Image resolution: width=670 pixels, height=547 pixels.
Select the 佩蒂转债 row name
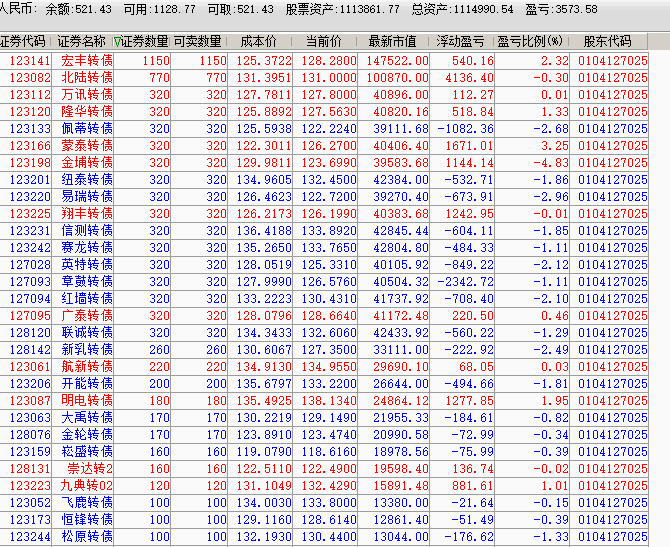pos(87,129)
